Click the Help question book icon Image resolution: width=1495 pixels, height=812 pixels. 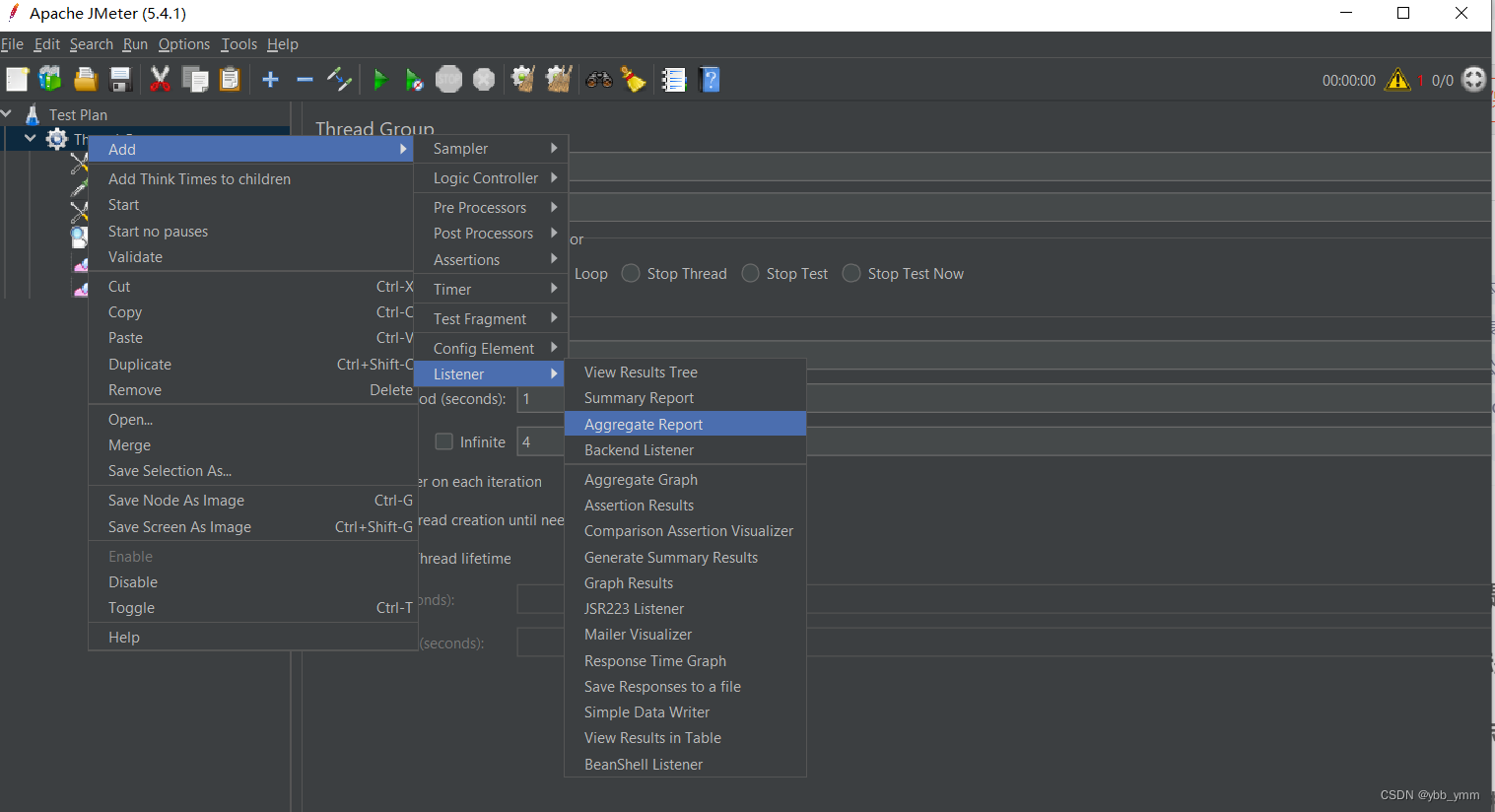pyautogui.click(x=710, y=79)
